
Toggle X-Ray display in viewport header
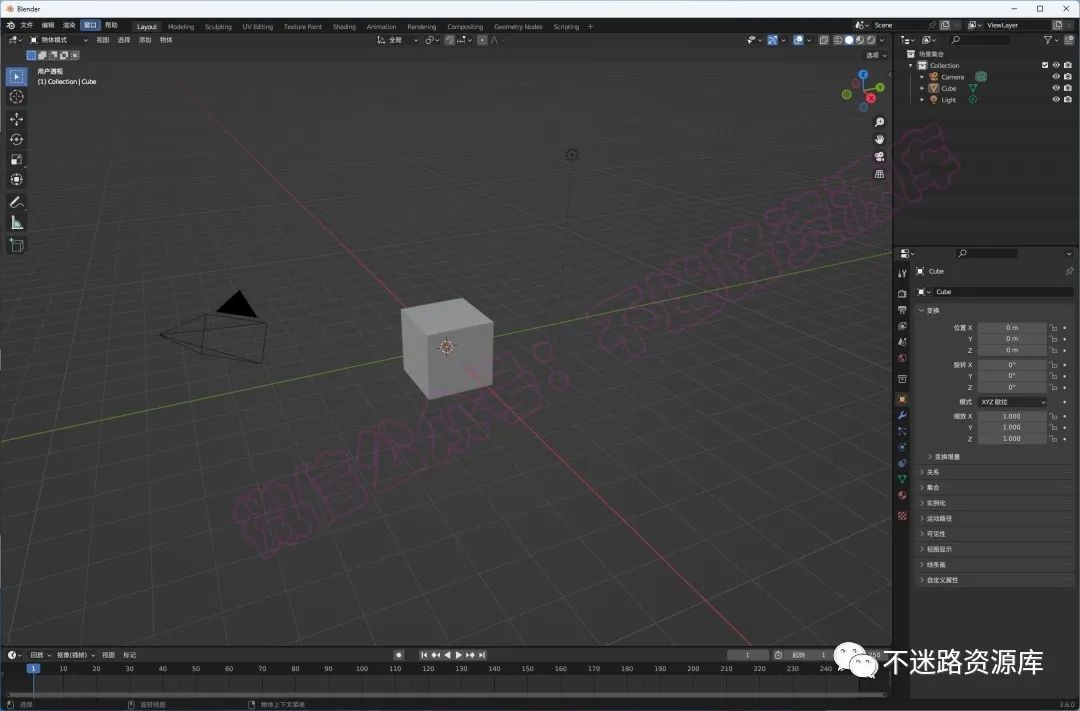(824, 40)
